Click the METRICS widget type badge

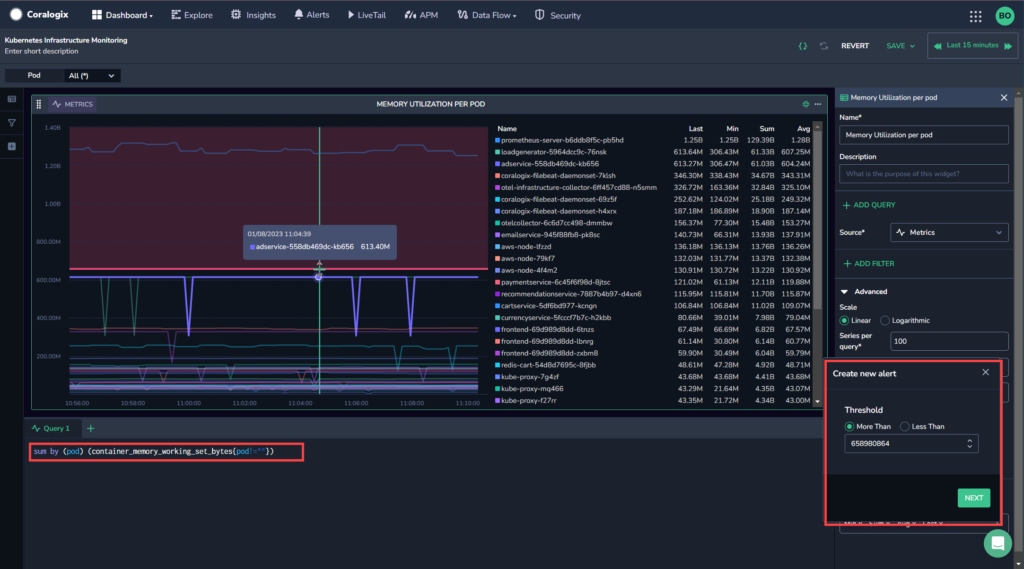coord(73,104)
